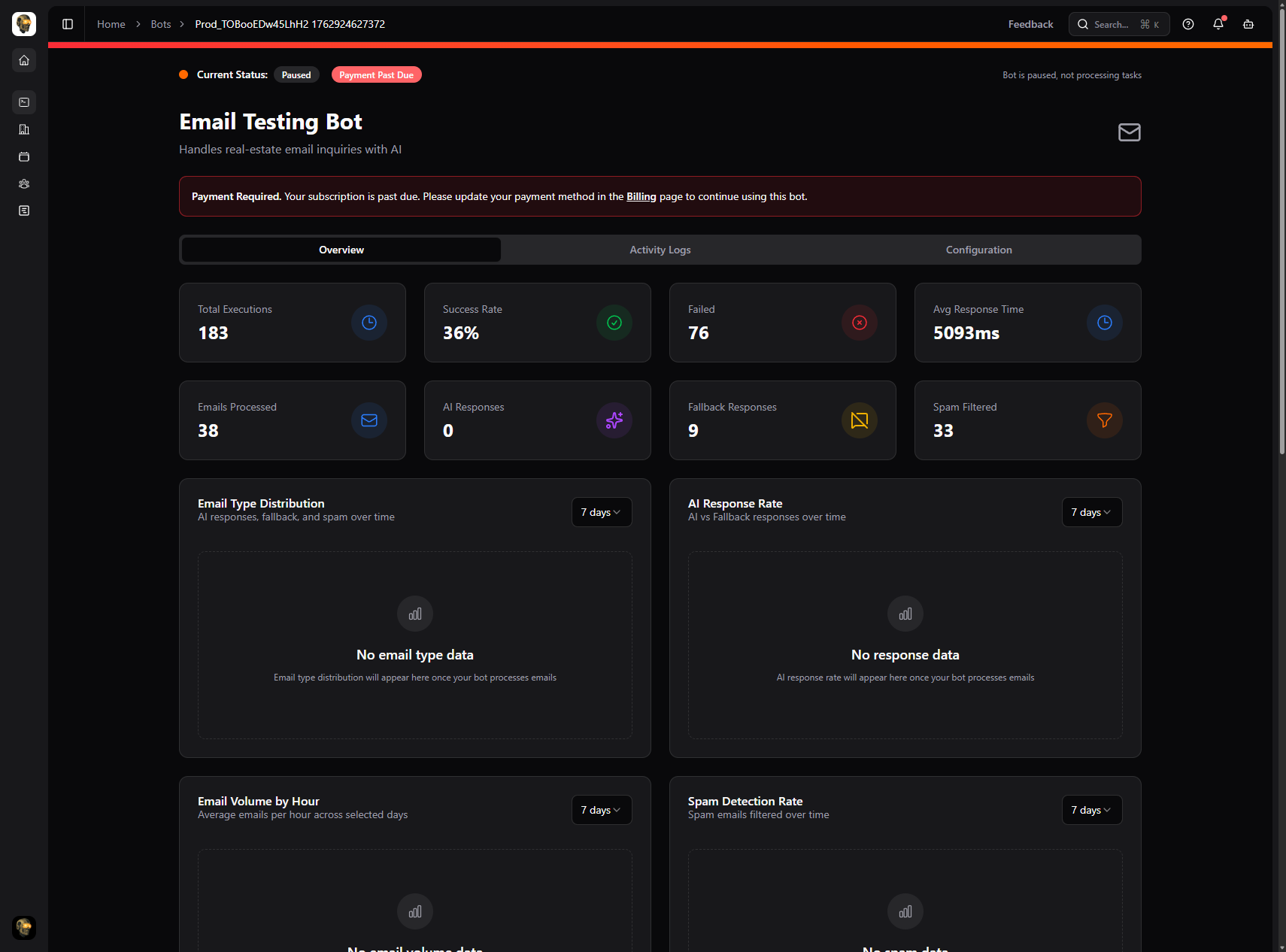Switch to the Activity Logs tab

coord(660,250)
